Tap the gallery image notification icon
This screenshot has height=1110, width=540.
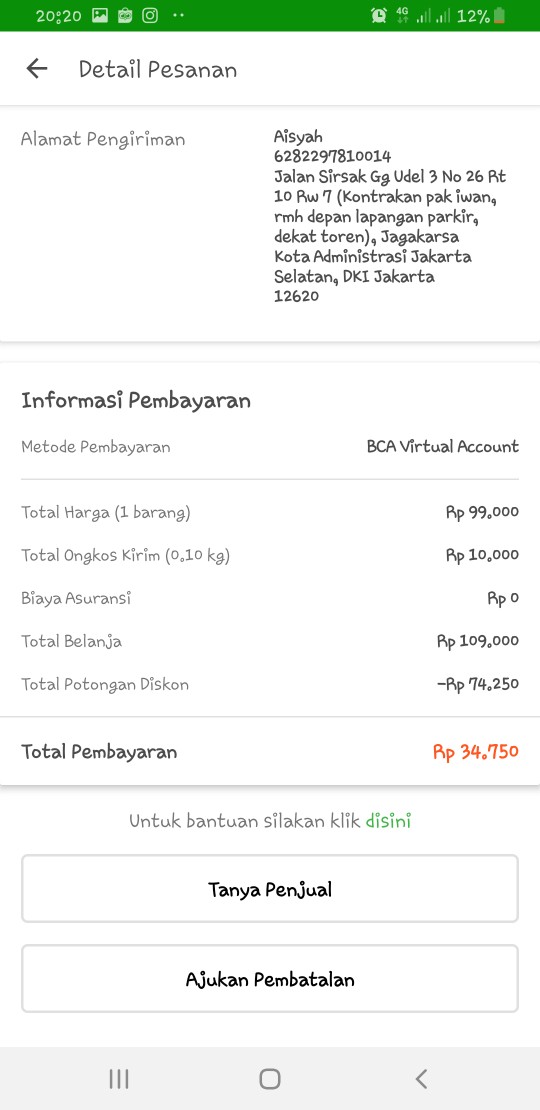click(100, 16)
